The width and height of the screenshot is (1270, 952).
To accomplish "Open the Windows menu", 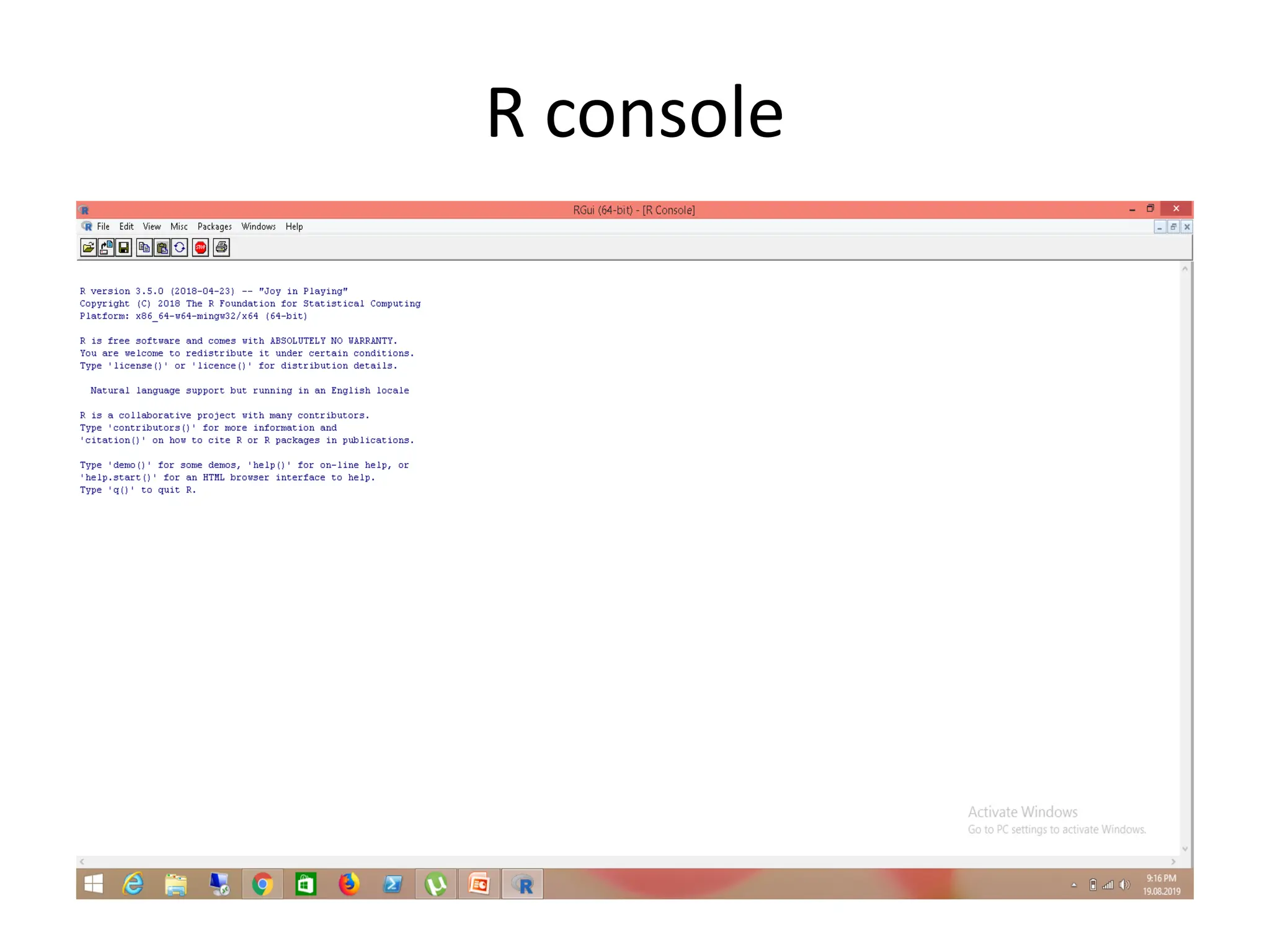I will pos(259,227).
